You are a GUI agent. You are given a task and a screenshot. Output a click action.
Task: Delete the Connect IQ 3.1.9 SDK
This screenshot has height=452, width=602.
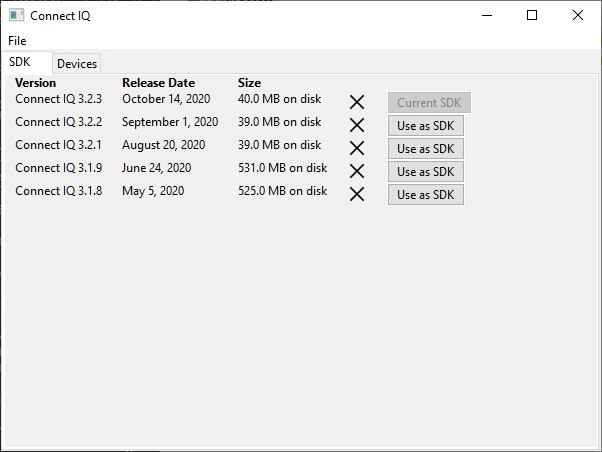pos(357,171)
